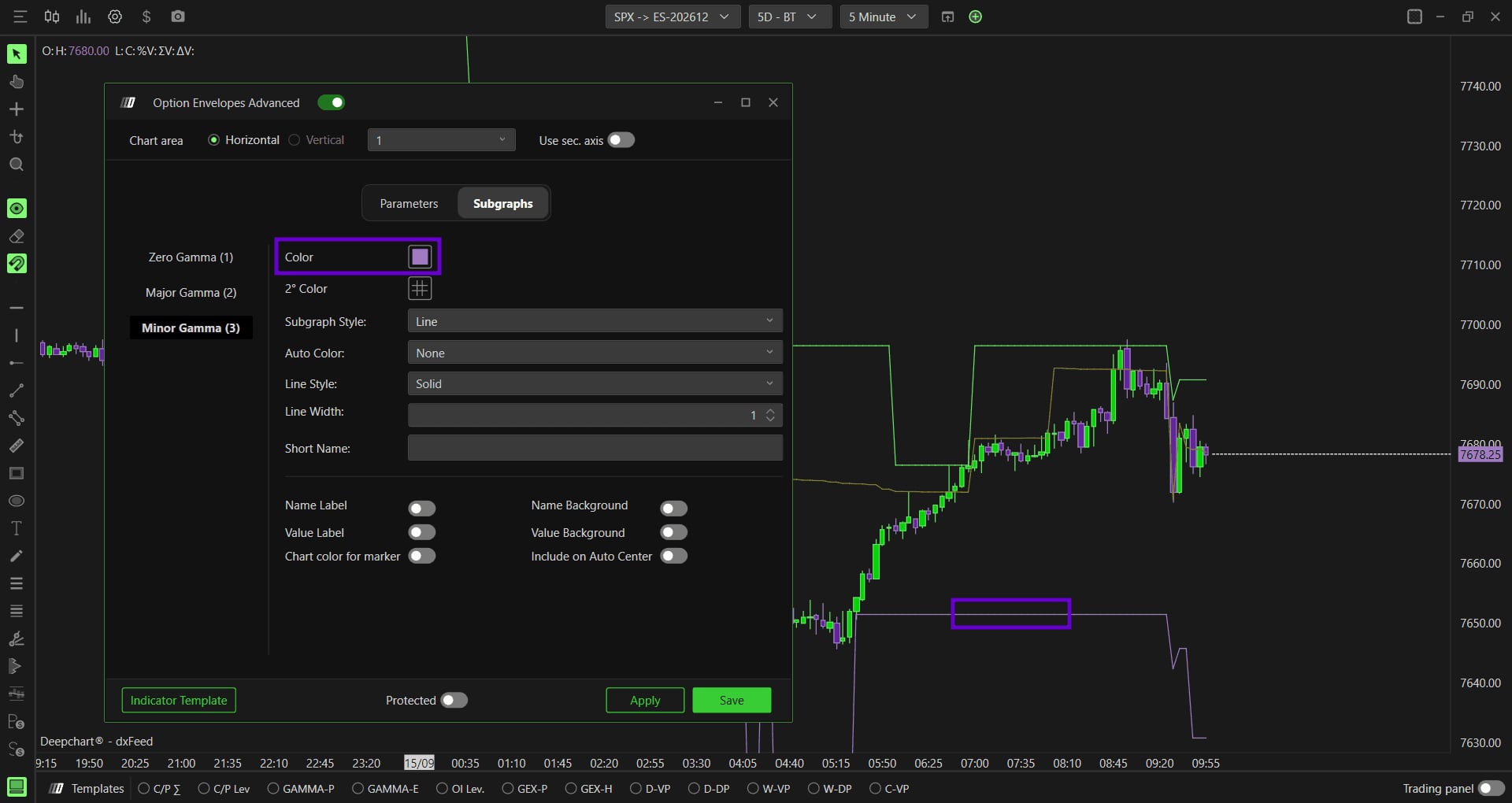The width and height of the screenshot is (1512, 803).
Task: Open the chart settings gear
Action: coord(115,17)
